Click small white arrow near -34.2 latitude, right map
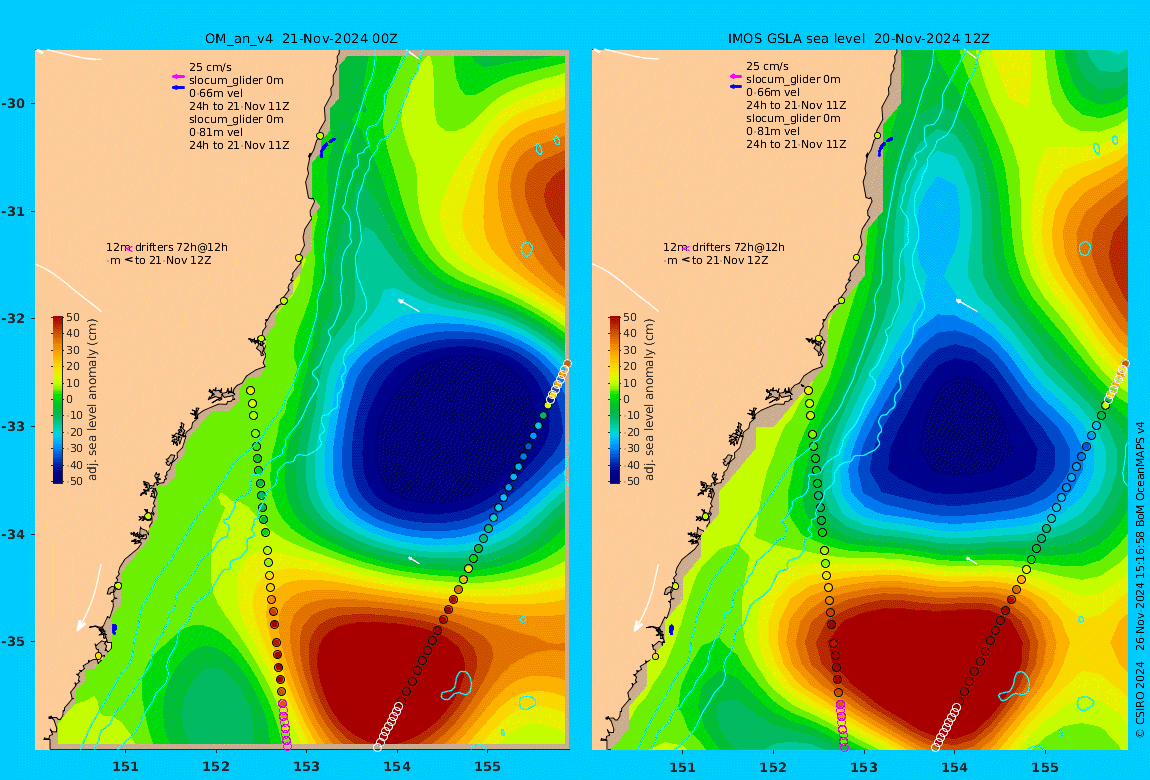The width and height of the screenshot is (1150, 780). coord(972,560)
